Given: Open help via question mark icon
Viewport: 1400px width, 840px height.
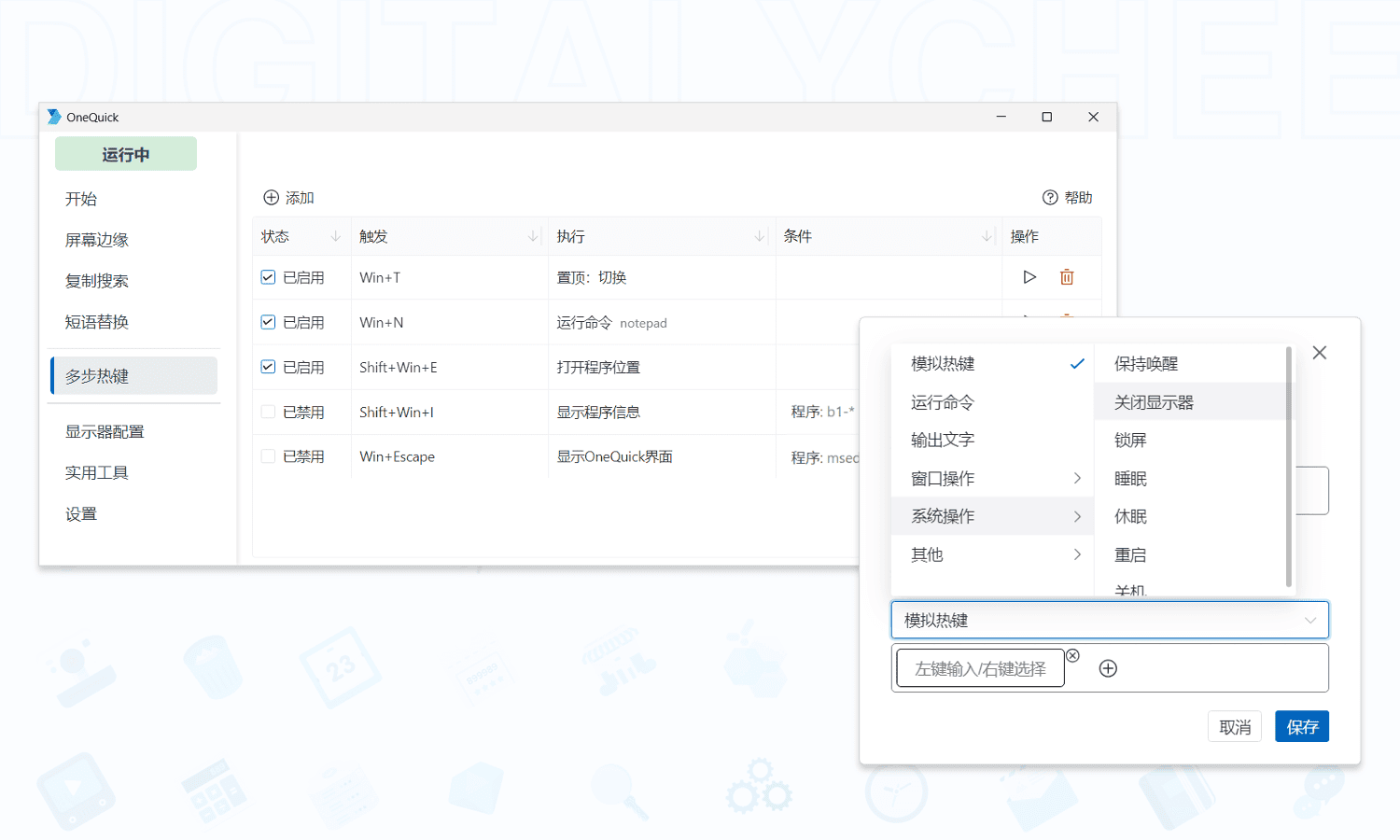Looking at the screenshot, I should tap(1050, 198).
